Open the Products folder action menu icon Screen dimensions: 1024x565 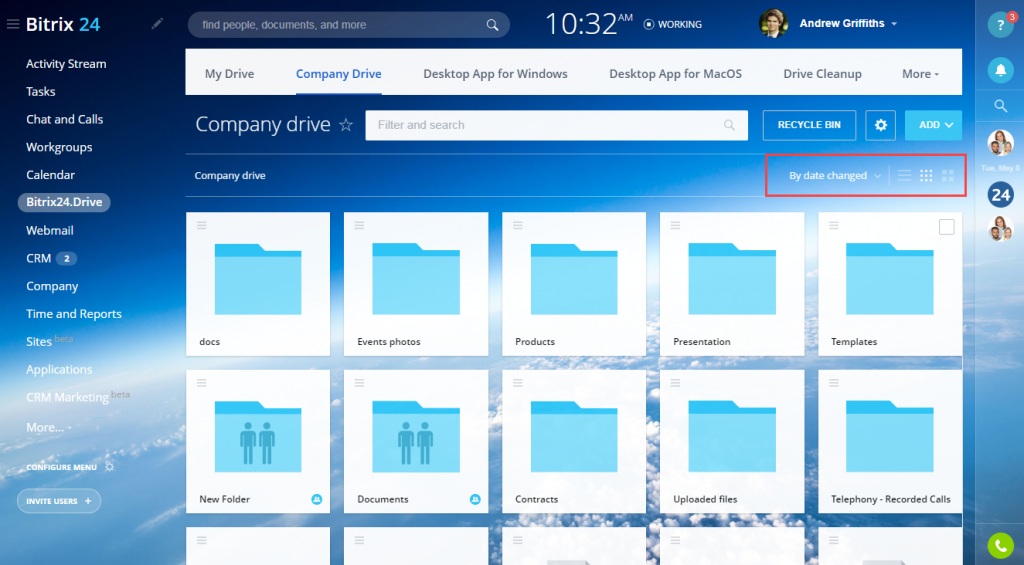[x=518, y=225]
